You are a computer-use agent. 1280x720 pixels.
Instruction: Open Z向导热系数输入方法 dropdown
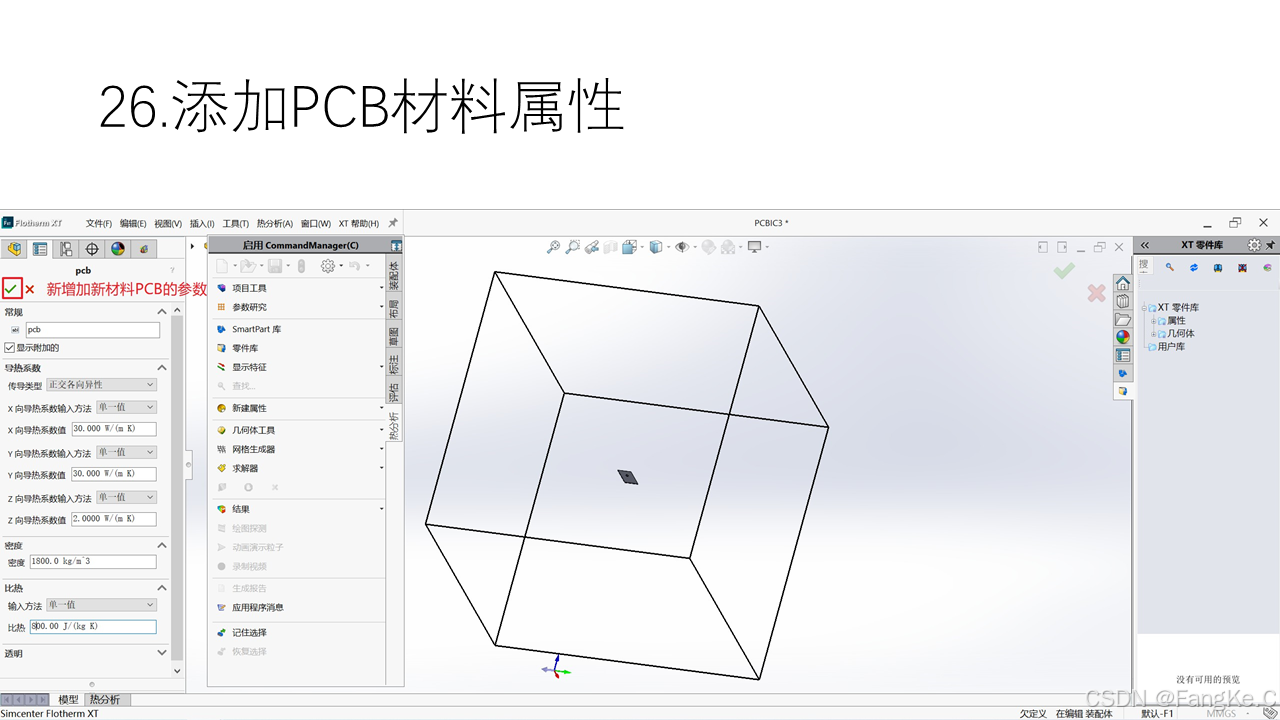click(126, 497)
